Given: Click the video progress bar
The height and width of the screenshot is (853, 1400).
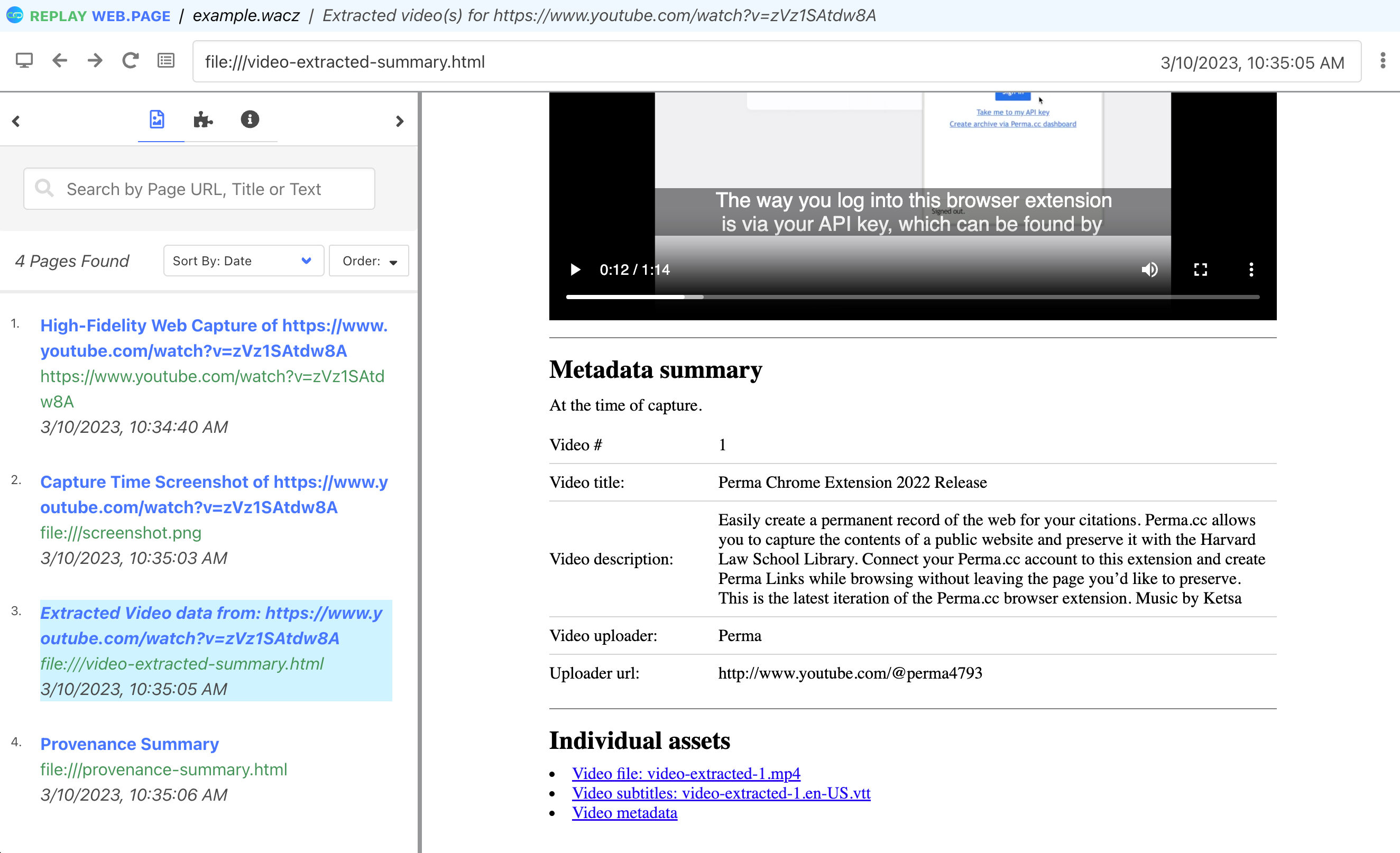Looking at the screenshot, I should pyautogui.click(x=912, y=297).
